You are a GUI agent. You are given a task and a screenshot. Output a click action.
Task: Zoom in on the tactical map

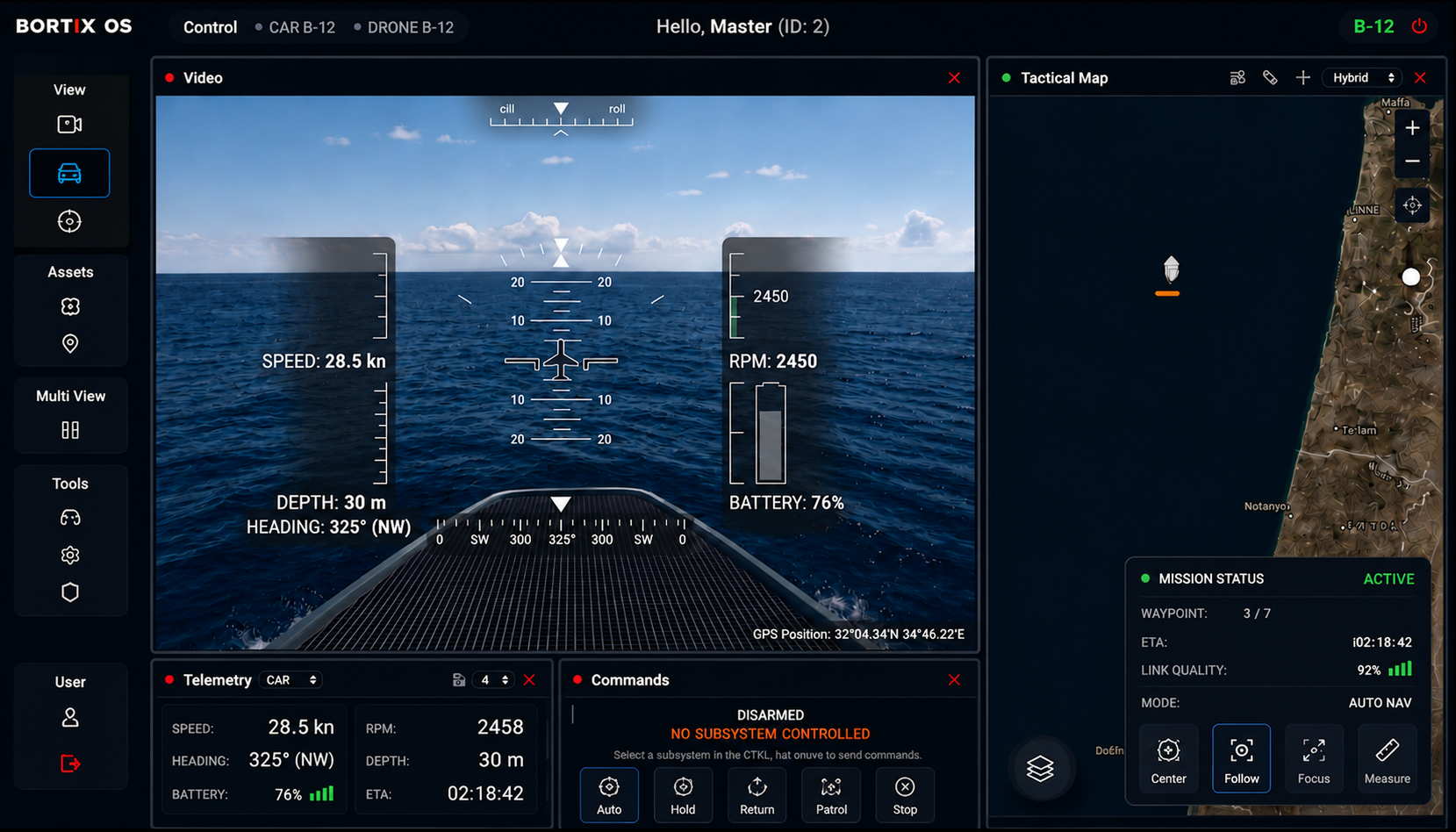(1412, 128)
